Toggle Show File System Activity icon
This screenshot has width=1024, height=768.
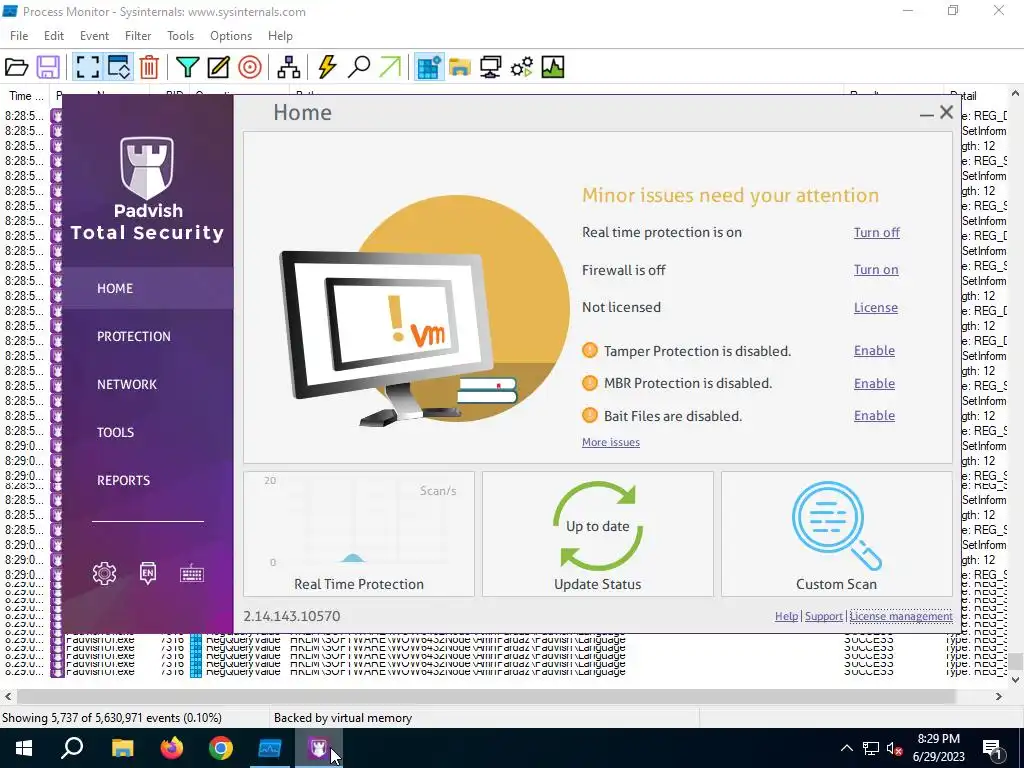click(460, 67)
